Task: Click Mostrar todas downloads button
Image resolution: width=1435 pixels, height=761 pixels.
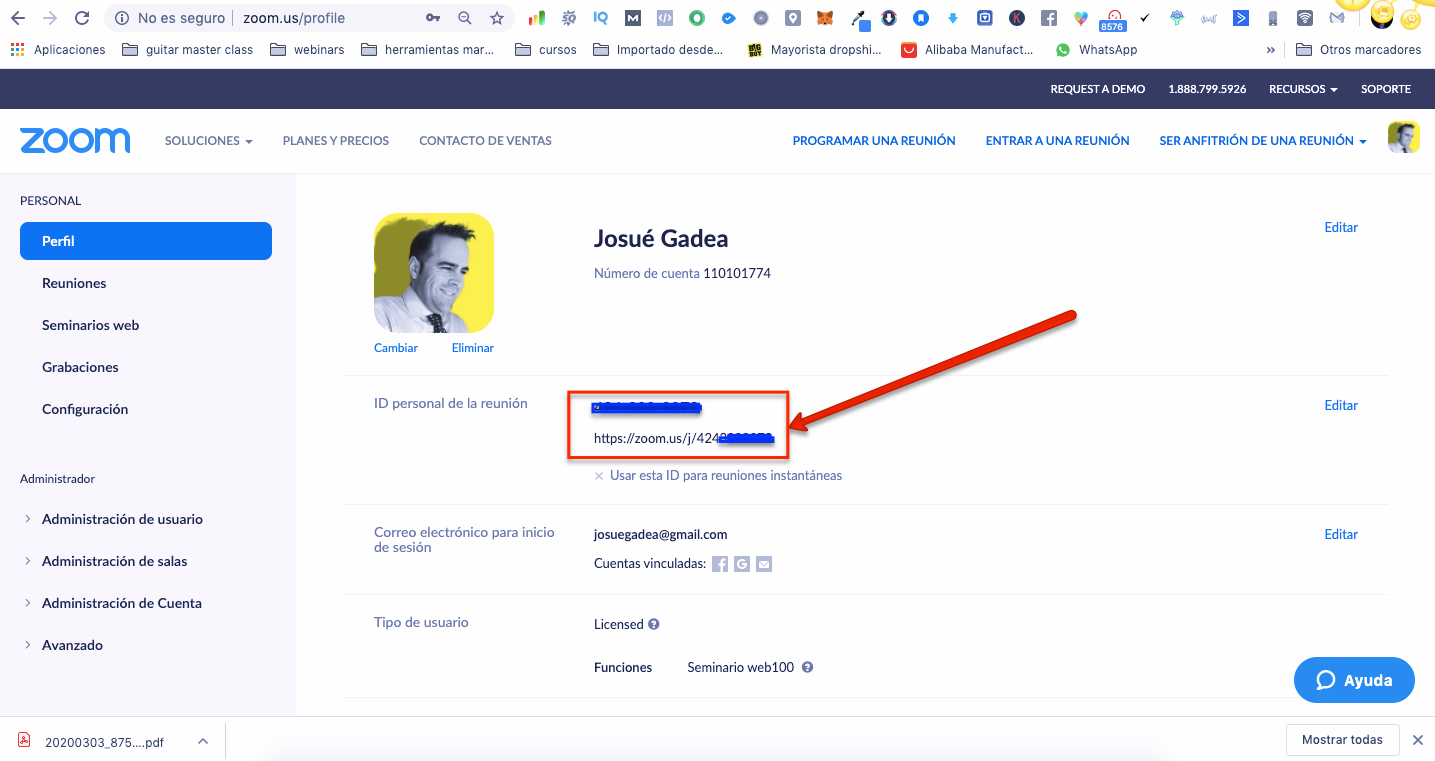Action: pos(1342,740)
